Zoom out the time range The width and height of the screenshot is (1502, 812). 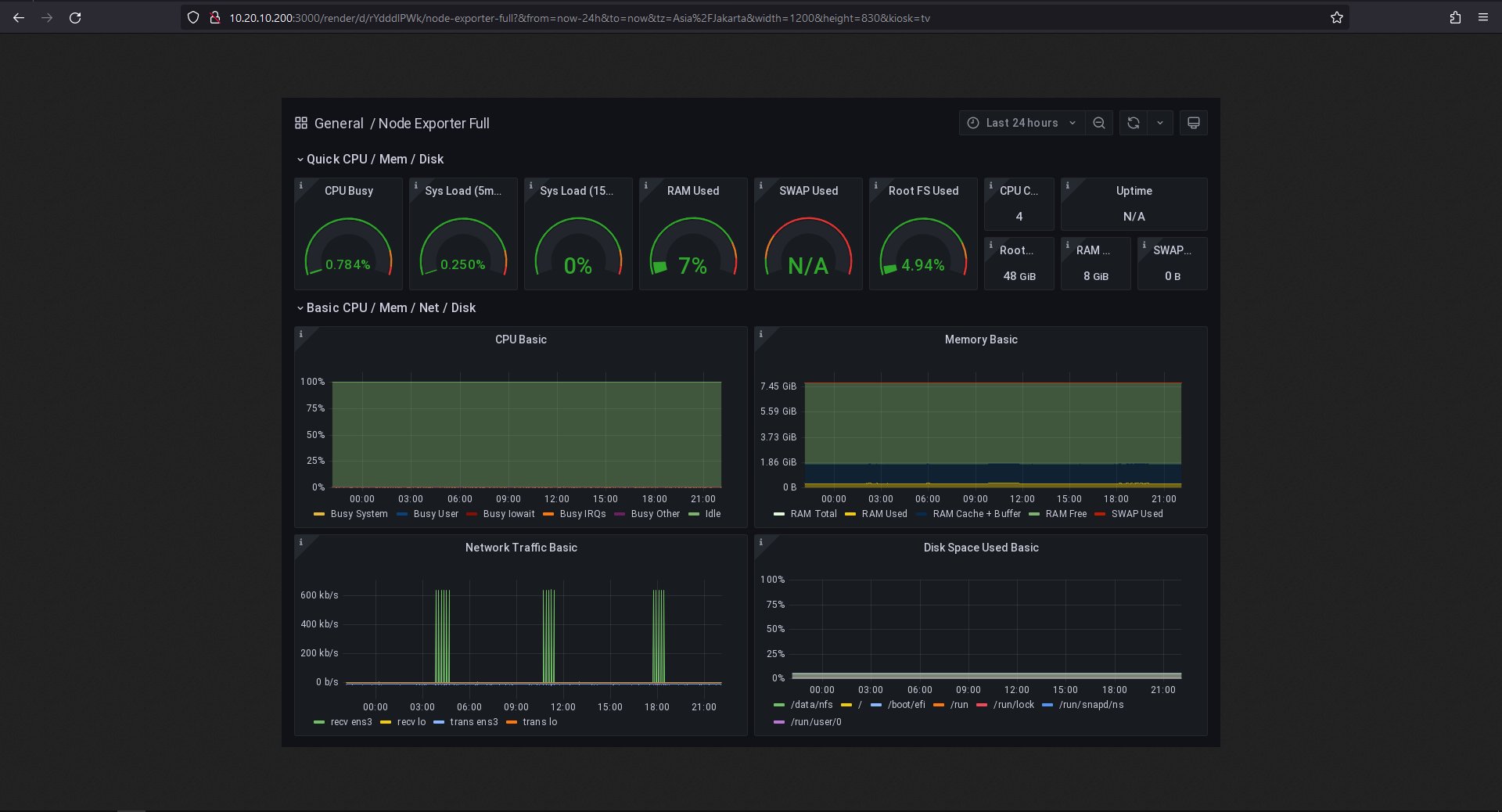(x=1099, y=123)
